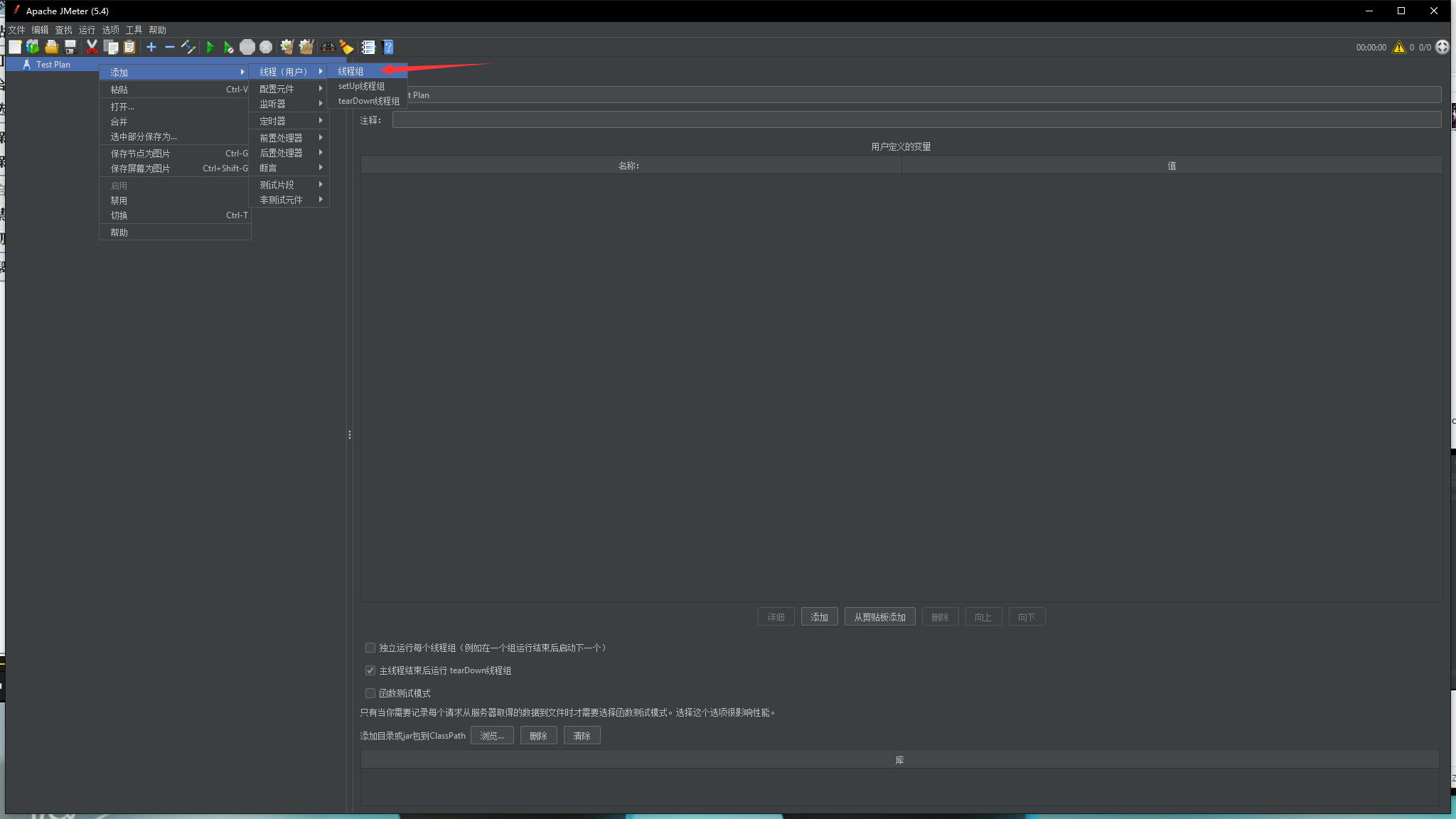This screenshot has width=1456, height=819.
Task: Toggle the 函数测试模式 checkbox
Action: (370, 693)
